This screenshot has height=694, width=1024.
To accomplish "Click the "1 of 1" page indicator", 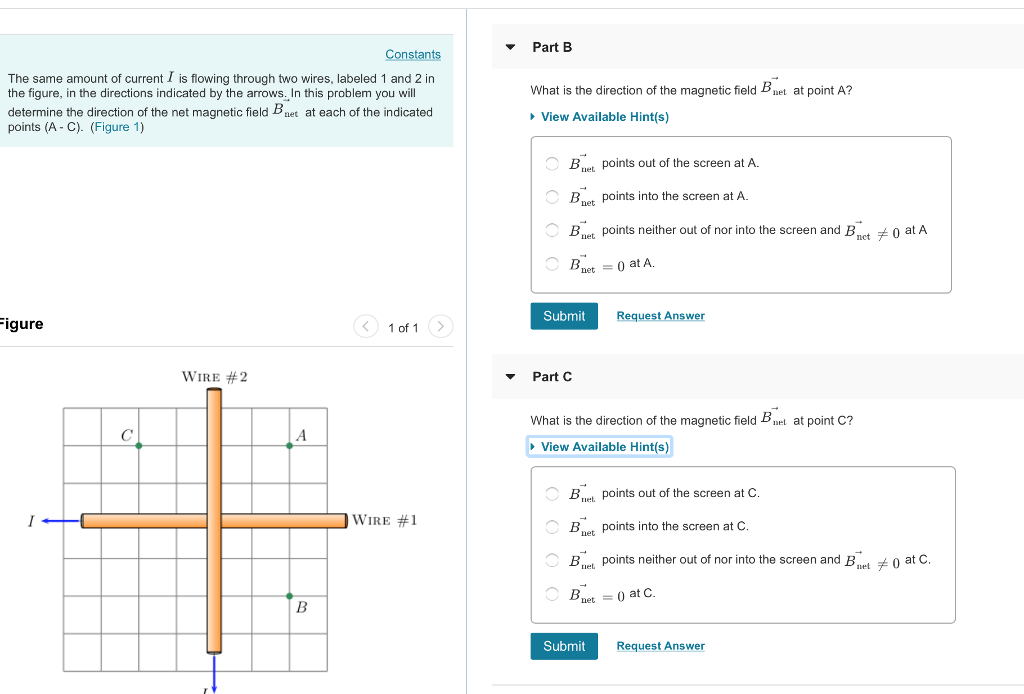I will click(x=403, y=326).
